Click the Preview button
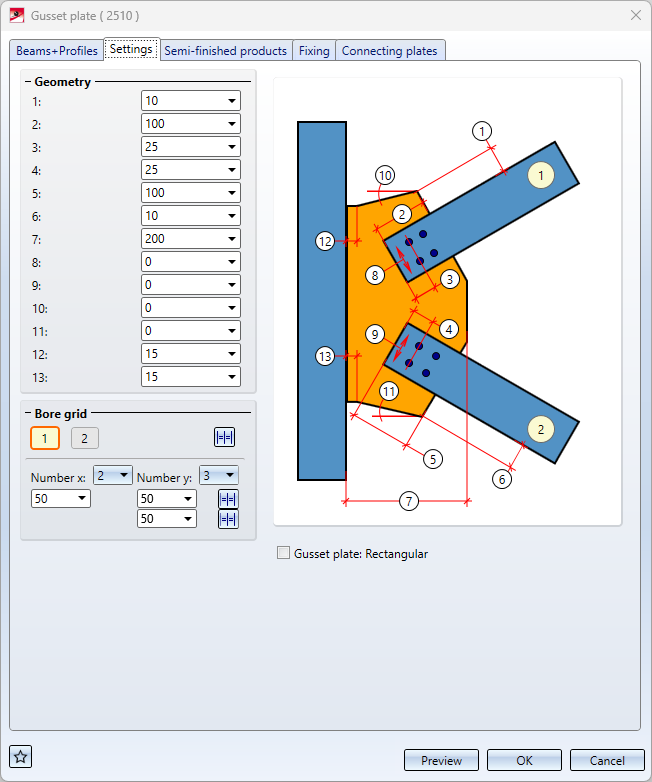The image size is (652, 782). [441, 760]
